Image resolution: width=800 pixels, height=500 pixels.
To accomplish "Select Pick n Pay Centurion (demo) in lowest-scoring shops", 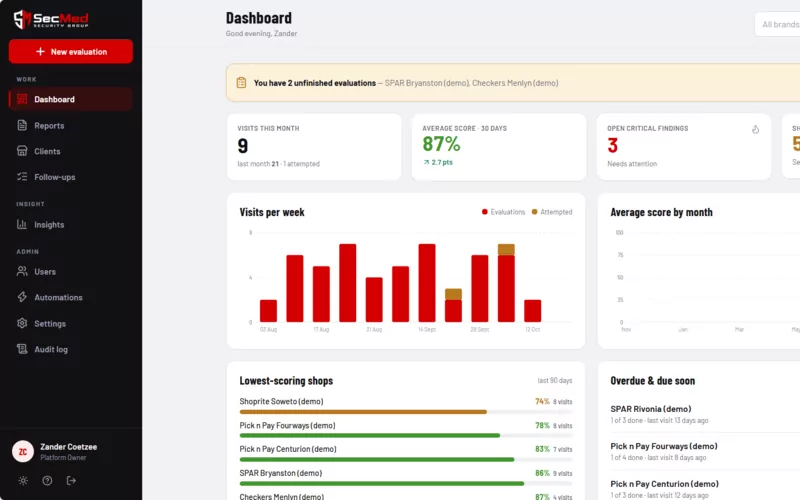I will [x=288, y=449].
